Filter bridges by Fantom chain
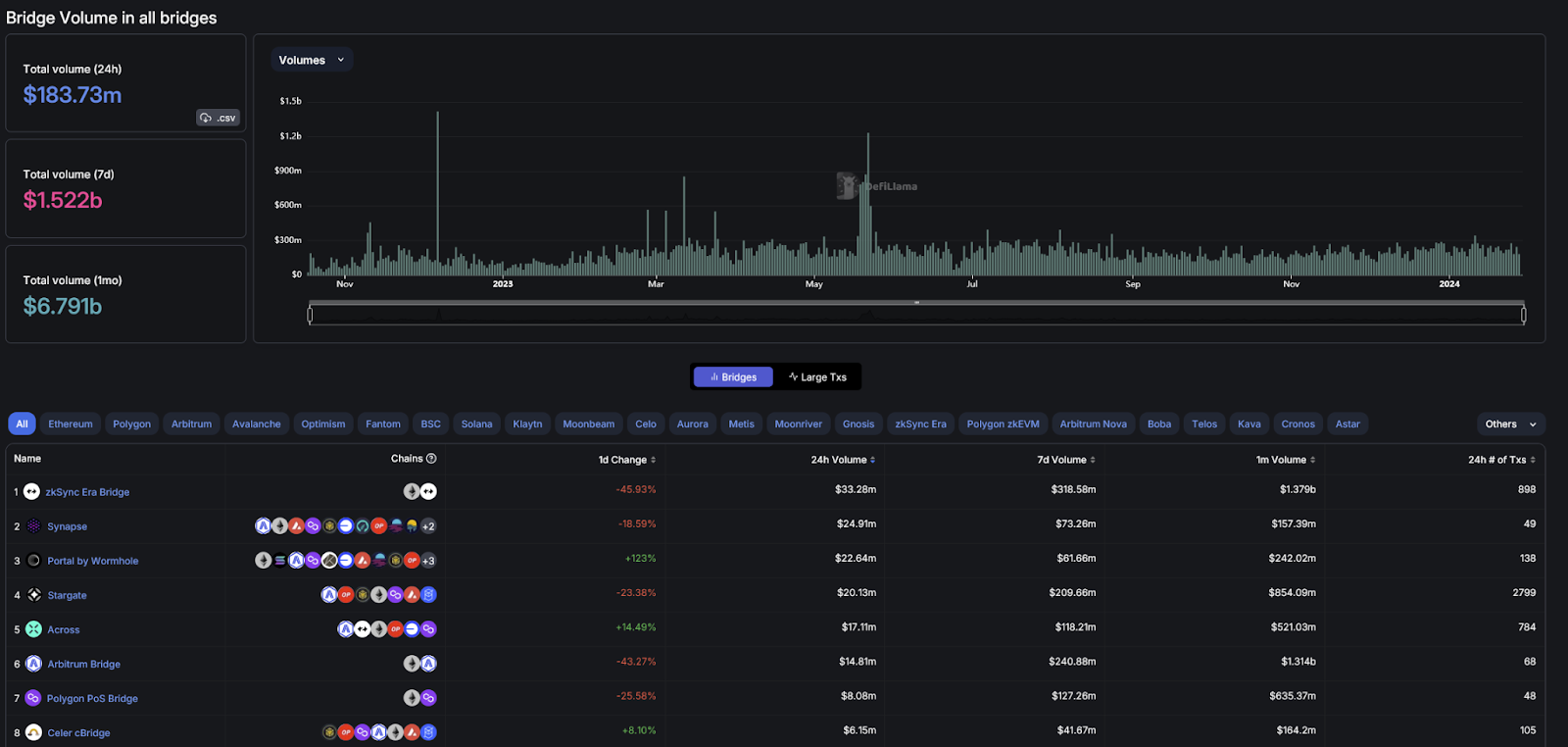 pos(383,424)
